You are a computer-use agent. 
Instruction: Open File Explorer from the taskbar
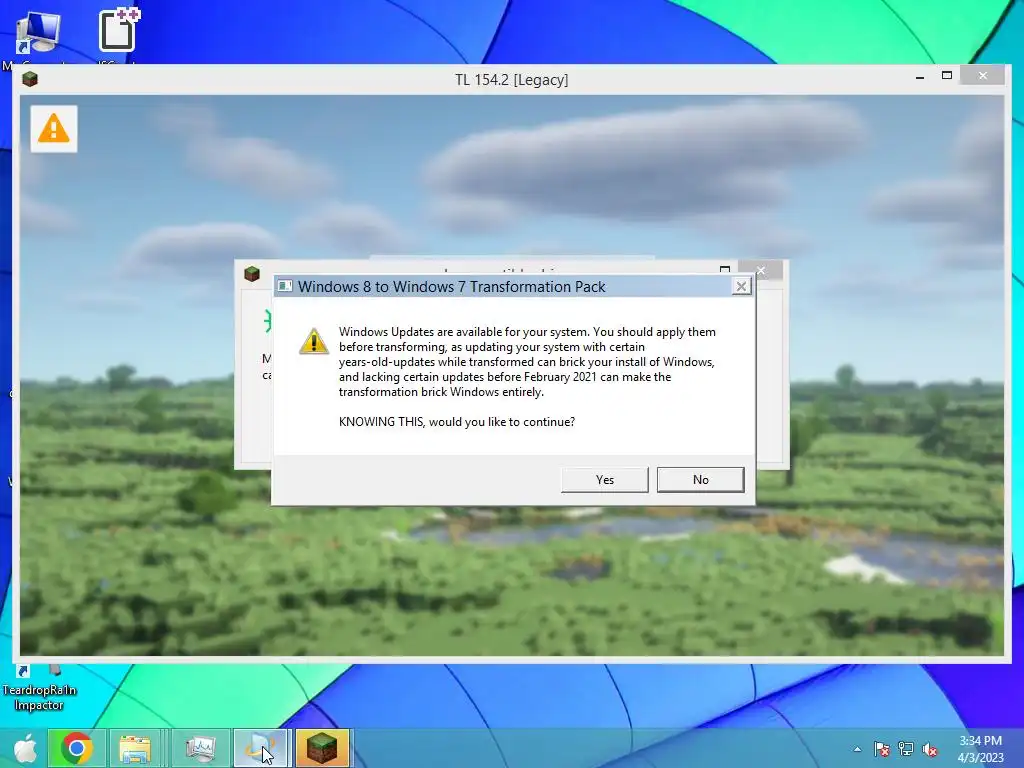(x=135, y=748)
